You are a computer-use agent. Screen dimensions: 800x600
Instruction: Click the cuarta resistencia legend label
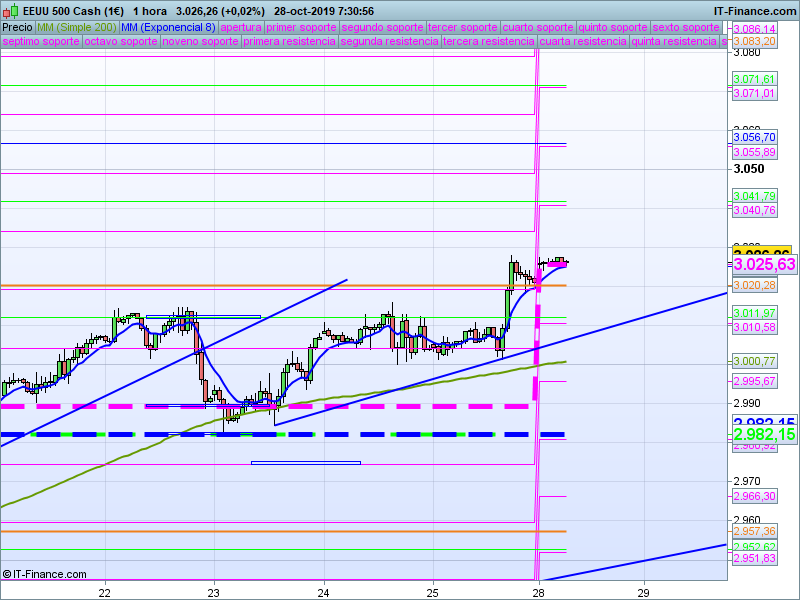click(x=584, y=41)
